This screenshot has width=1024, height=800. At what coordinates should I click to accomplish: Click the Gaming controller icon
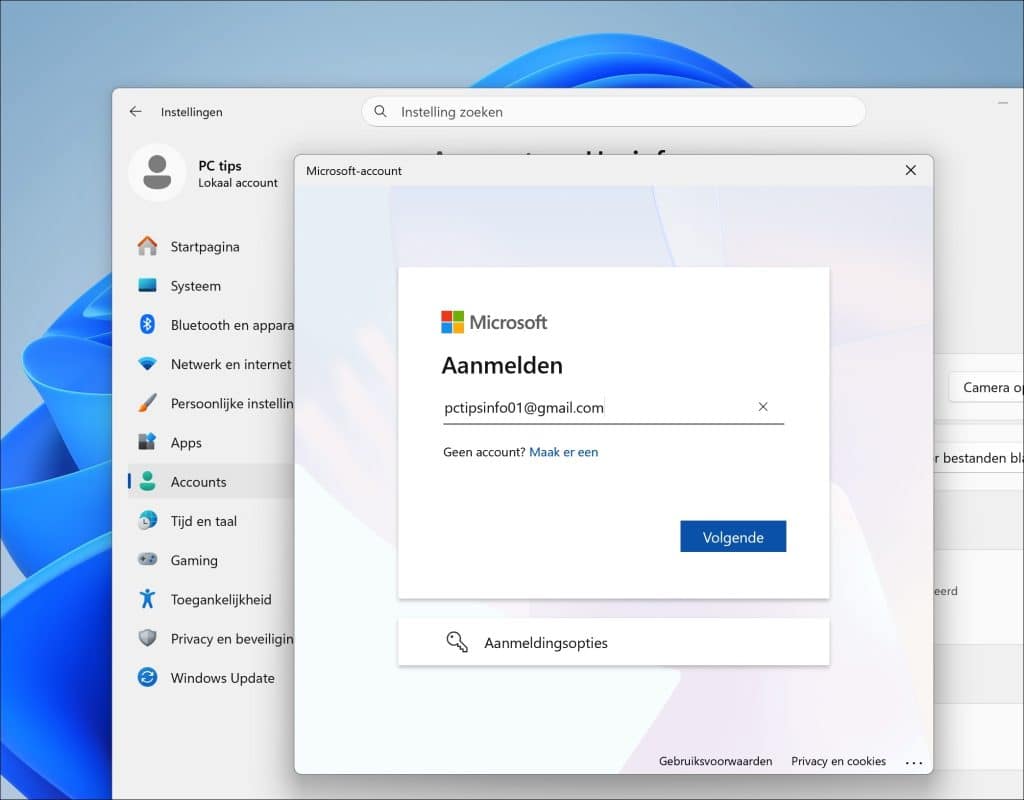coord(148,559)
